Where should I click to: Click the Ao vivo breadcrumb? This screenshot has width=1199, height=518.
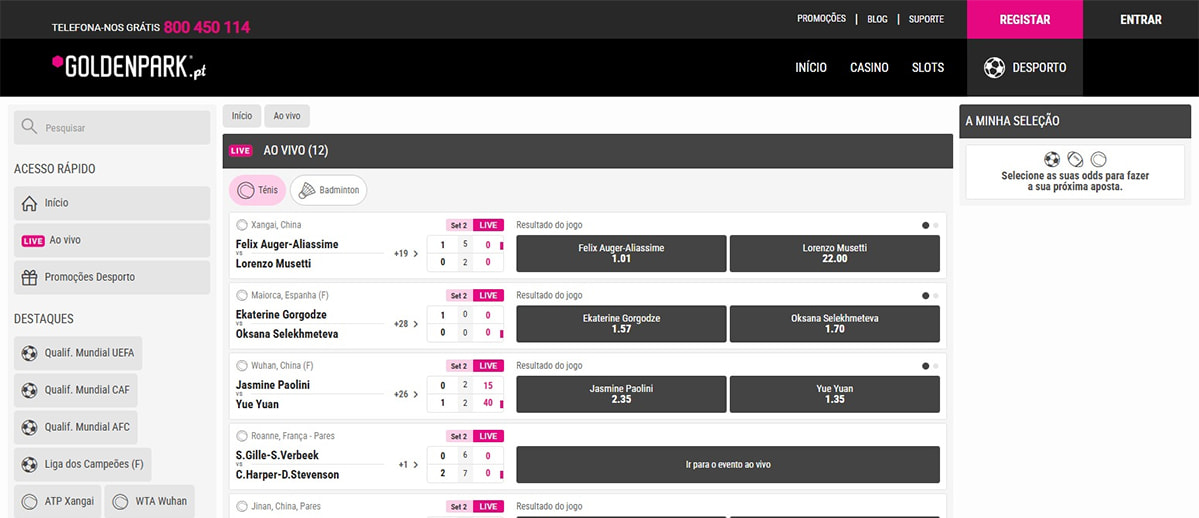[287, 116]
